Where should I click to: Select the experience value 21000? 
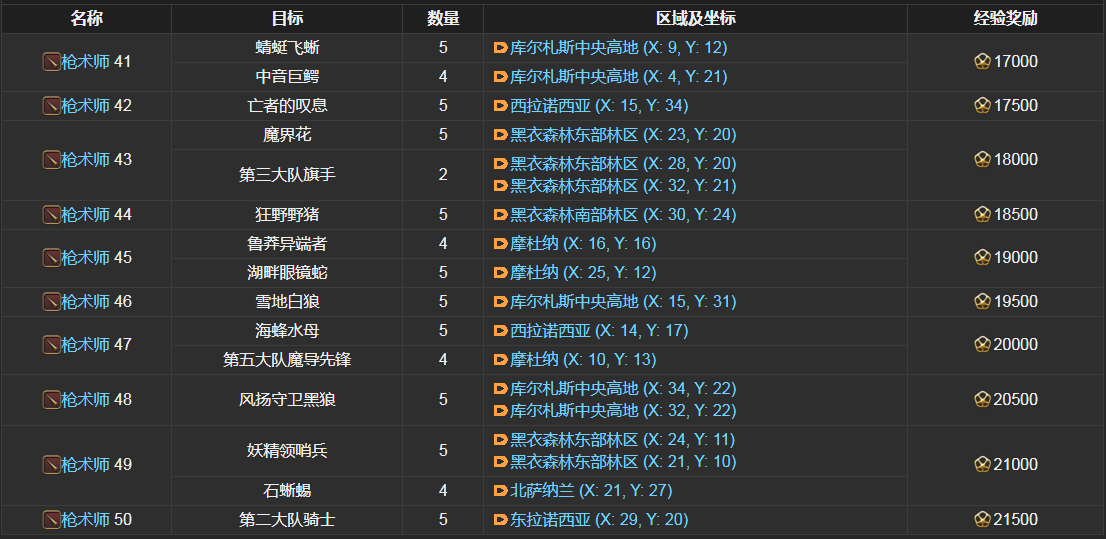1016,465
